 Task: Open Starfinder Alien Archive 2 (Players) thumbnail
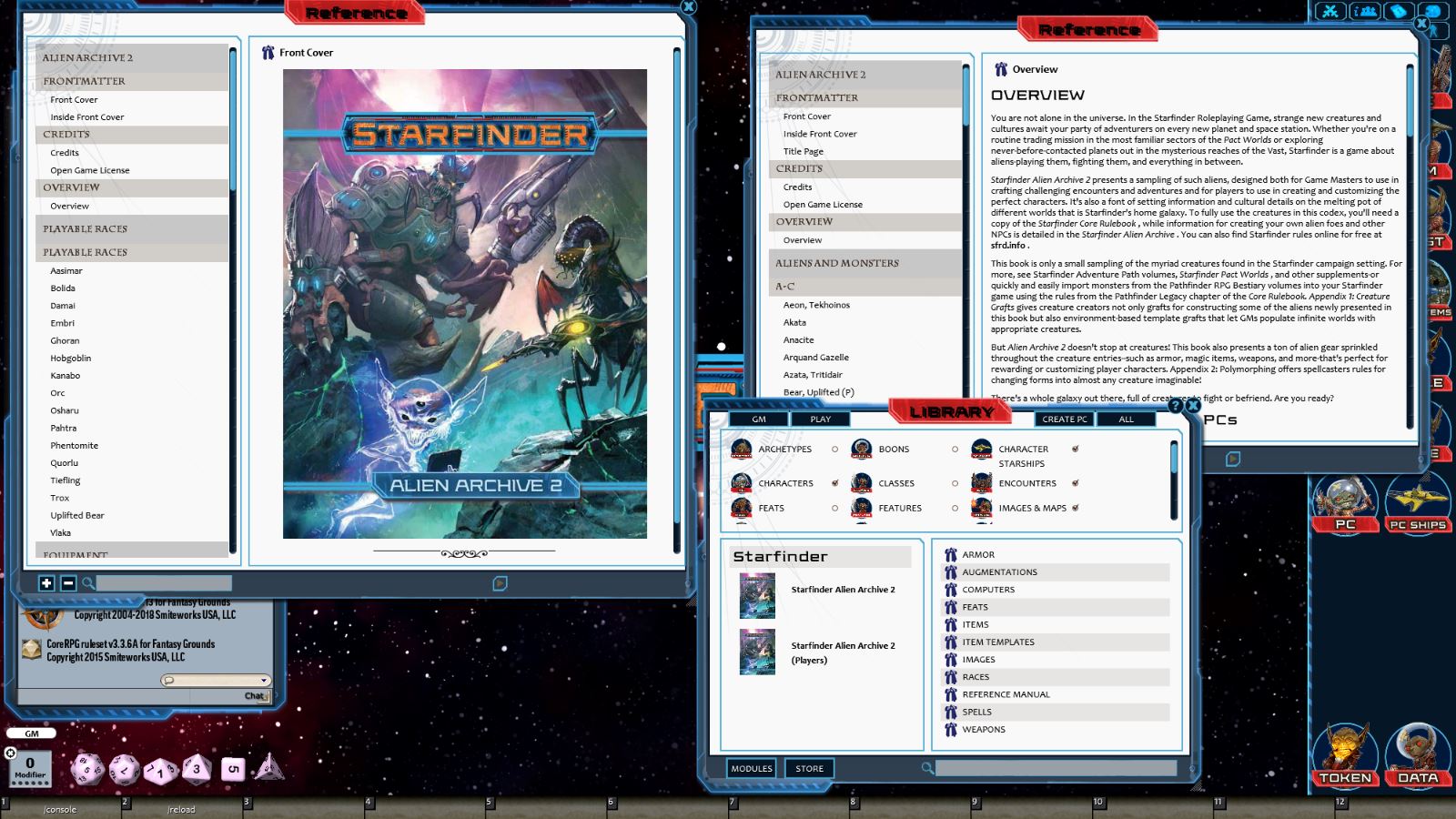[757, 652]
